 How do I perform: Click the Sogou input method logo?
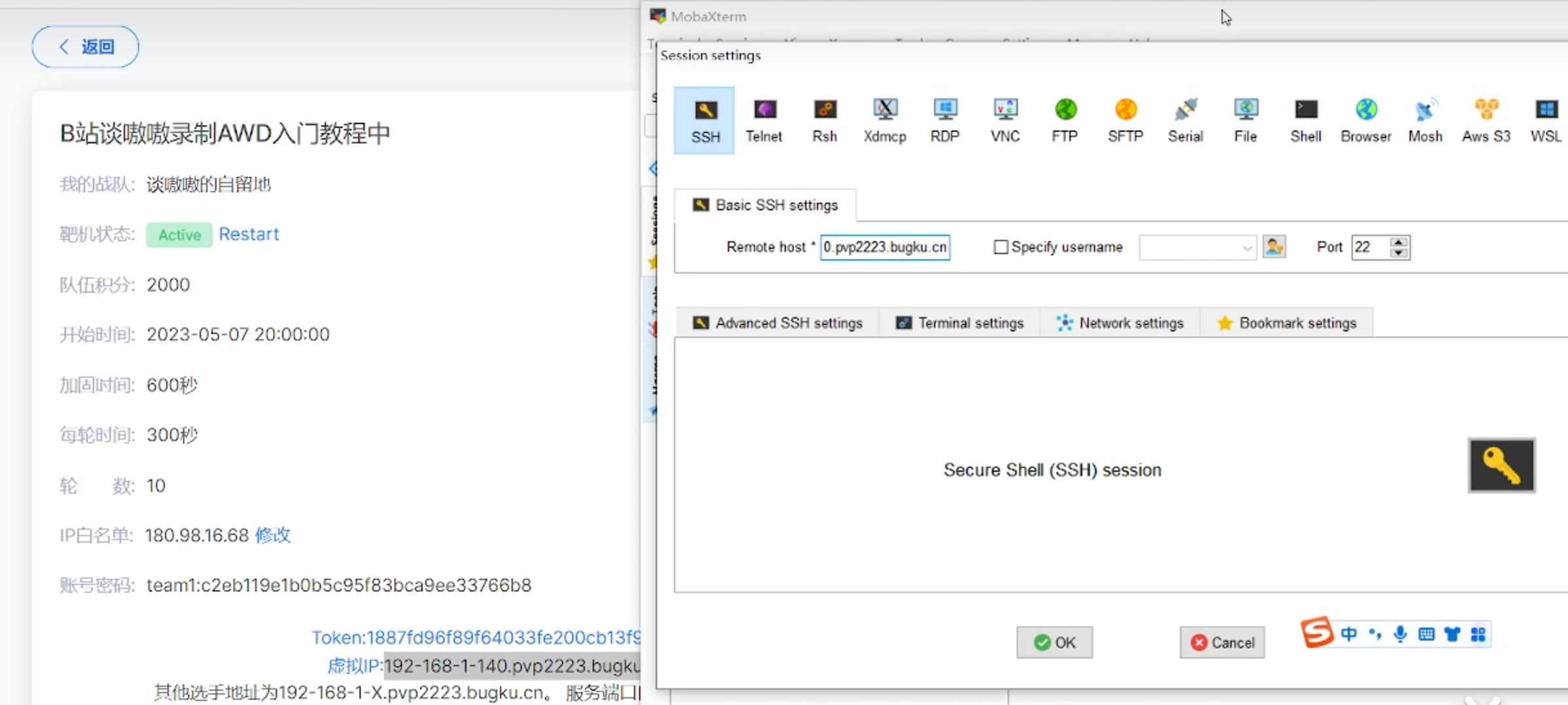pos(1316,632)
